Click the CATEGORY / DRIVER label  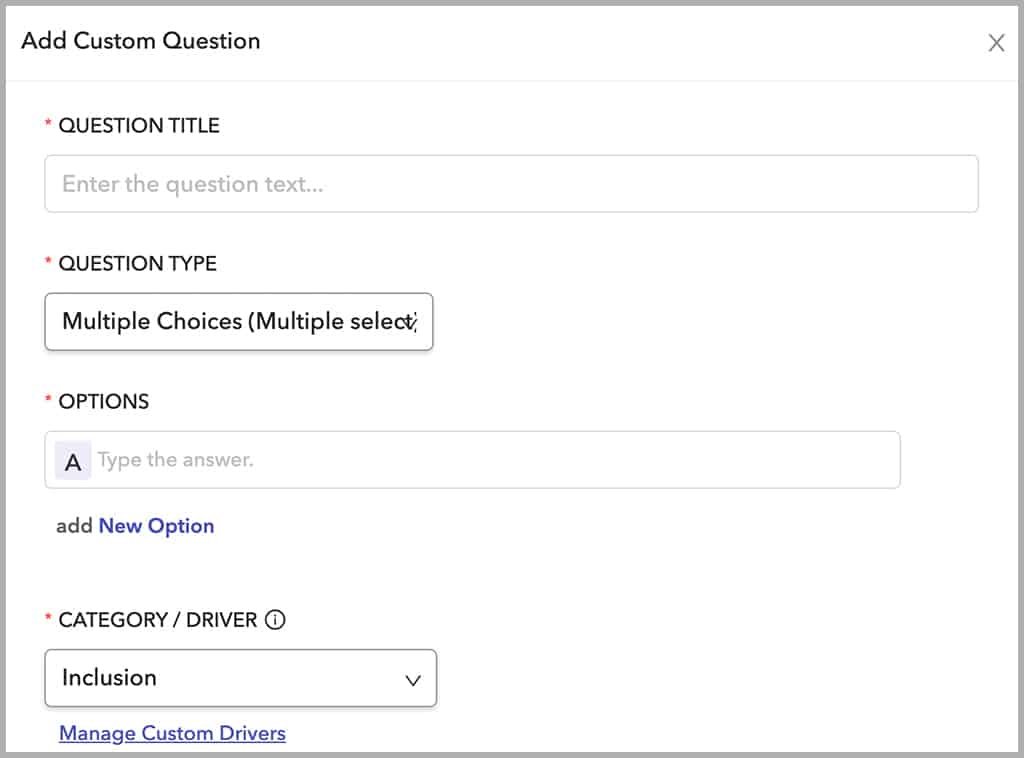(x=157, y=620)
